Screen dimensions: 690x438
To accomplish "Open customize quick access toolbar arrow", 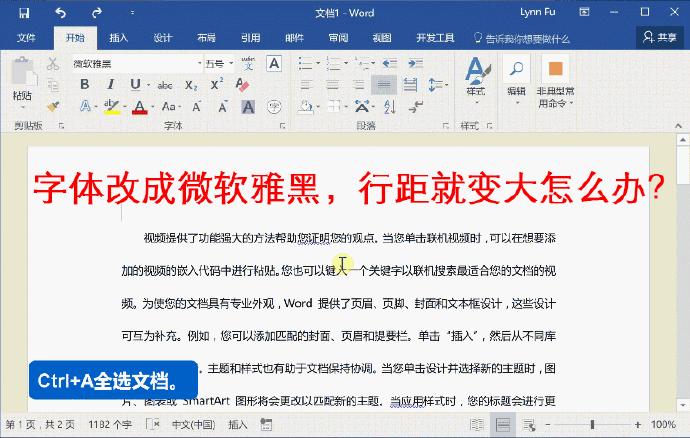I will pyautogui.click(x=132, y=13).
